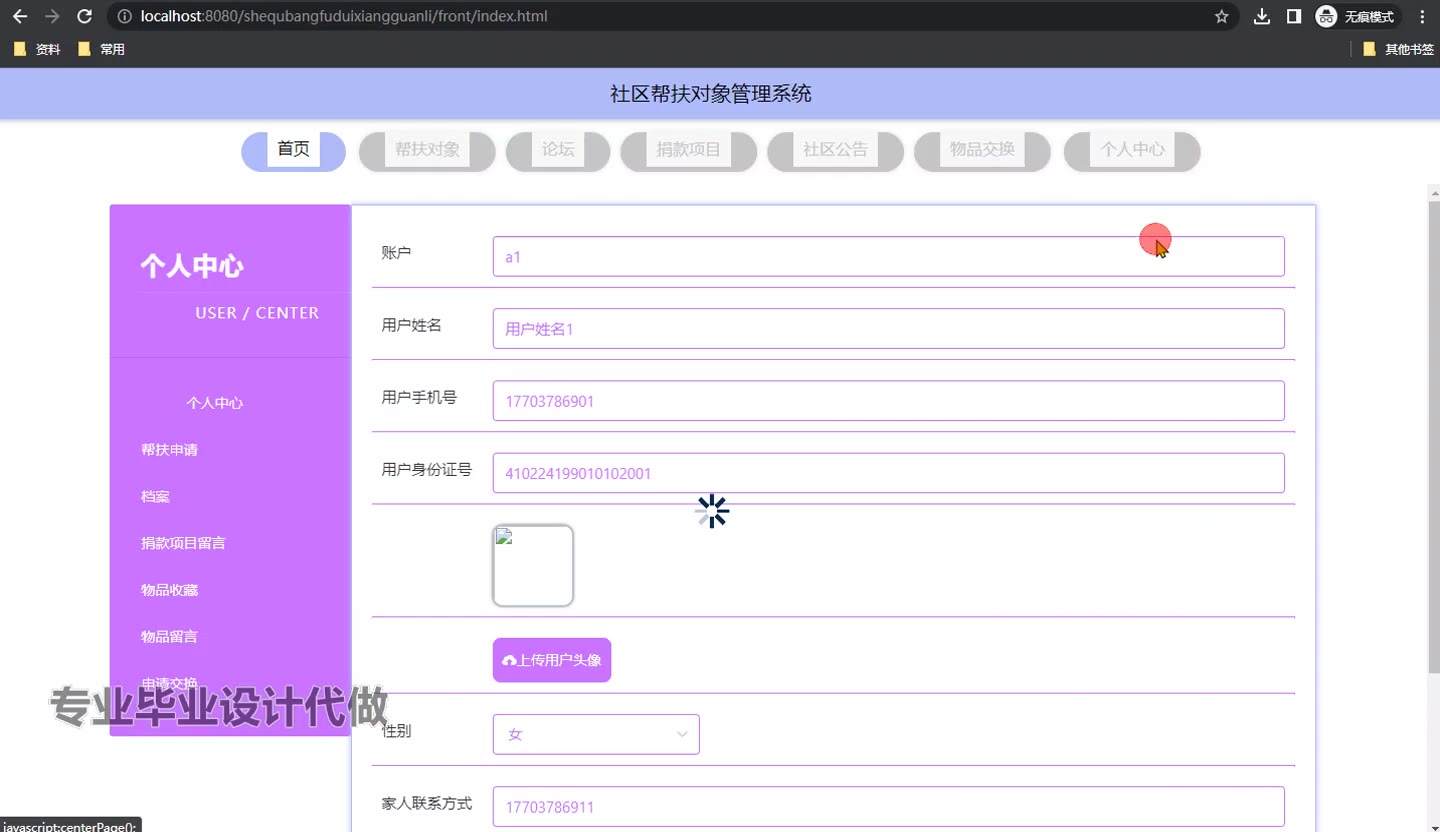This screenshot has height=832, width=1440.
Task: Open the 社区公告 navigation tab
Action: click(x=835, y=150)
